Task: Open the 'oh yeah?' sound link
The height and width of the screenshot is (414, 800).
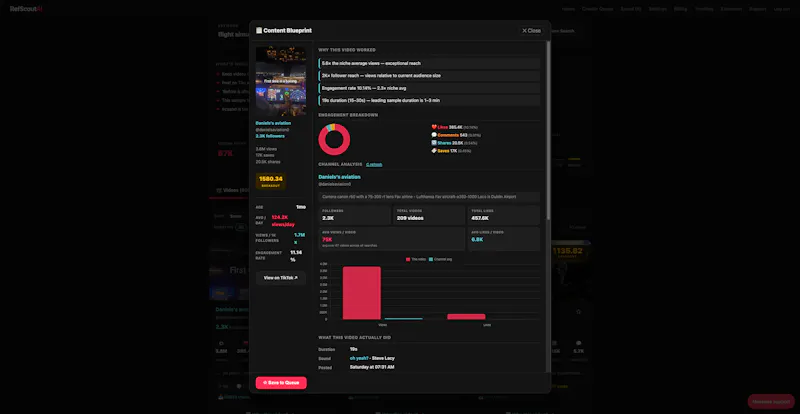Action: pyautogui.click(x=360, y=358)
